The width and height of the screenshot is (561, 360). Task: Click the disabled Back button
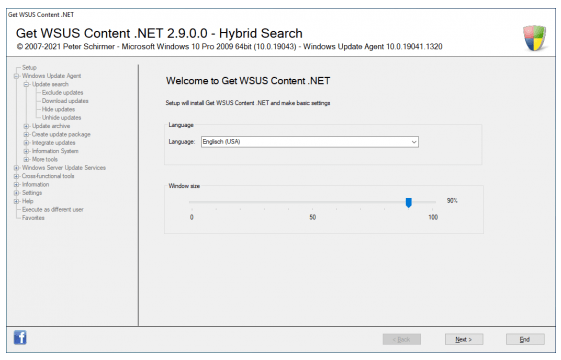click(401, 339)
